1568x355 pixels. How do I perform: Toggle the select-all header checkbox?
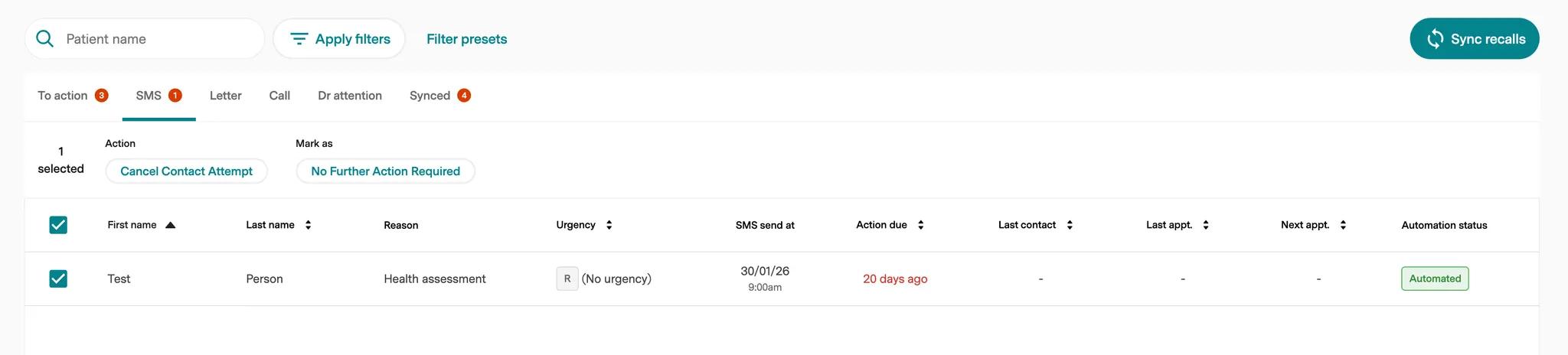[58, 225]
